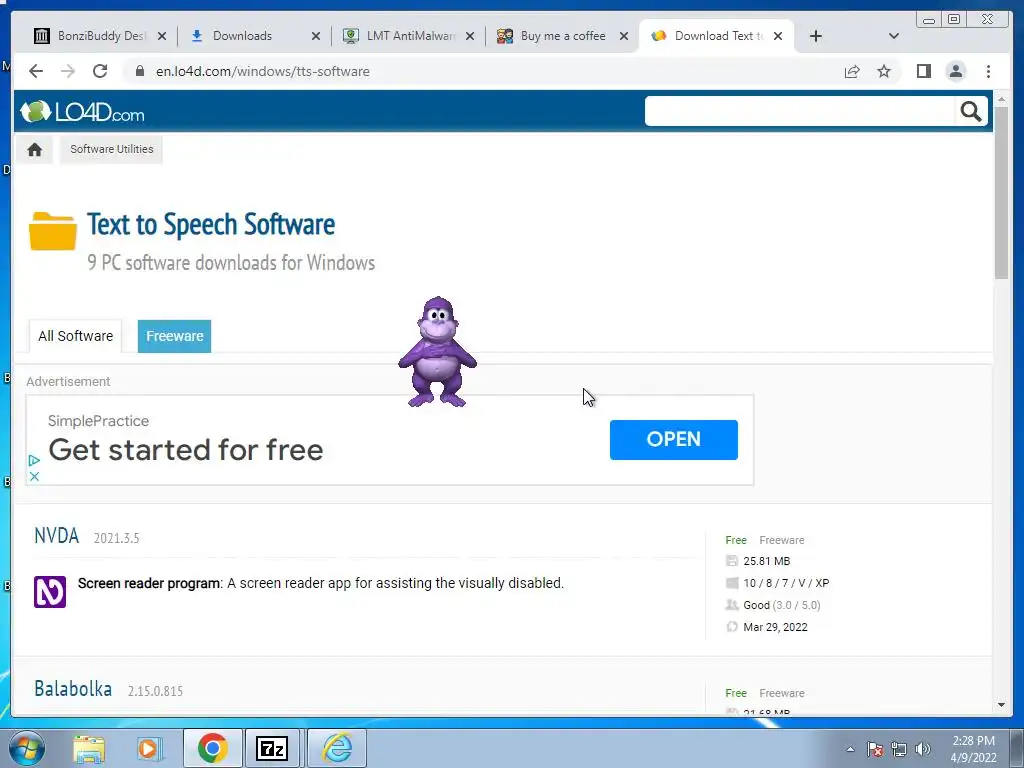Viewport: 1024px width, 768px height.
Task: Select the Freeware filter tab
Action: point(174,336)
